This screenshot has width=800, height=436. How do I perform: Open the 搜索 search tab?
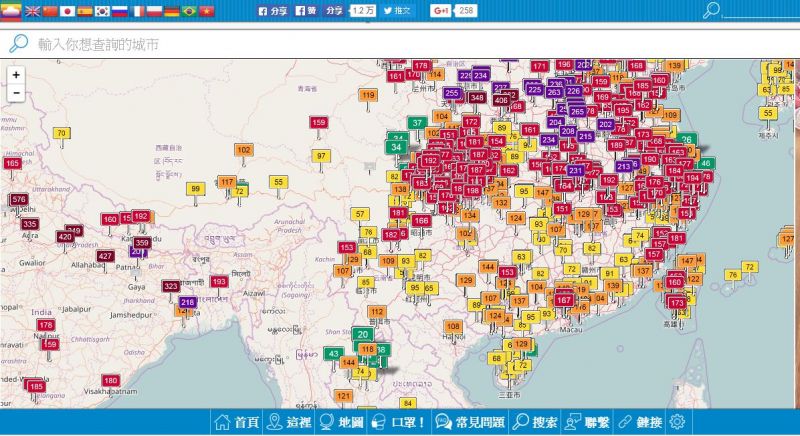pyautogui.click(x=535, y=422)
